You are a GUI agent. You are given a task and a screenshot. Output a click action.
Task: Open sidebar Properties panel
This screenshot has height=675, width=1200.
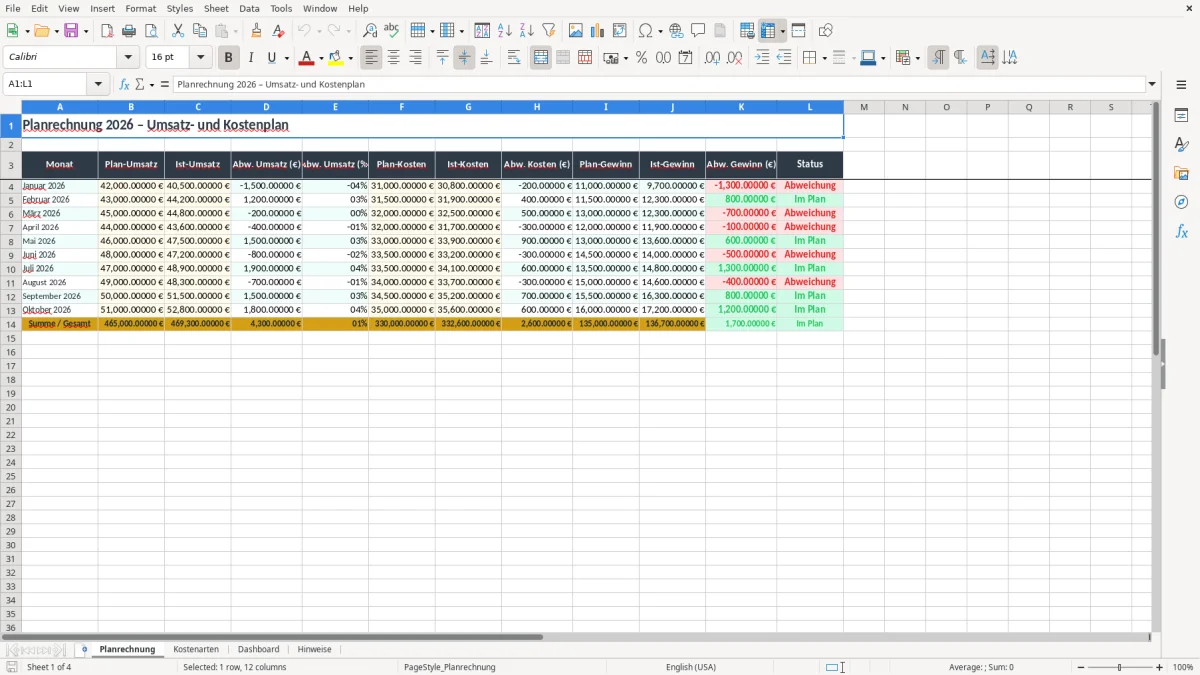click(x=1181, y=116)
